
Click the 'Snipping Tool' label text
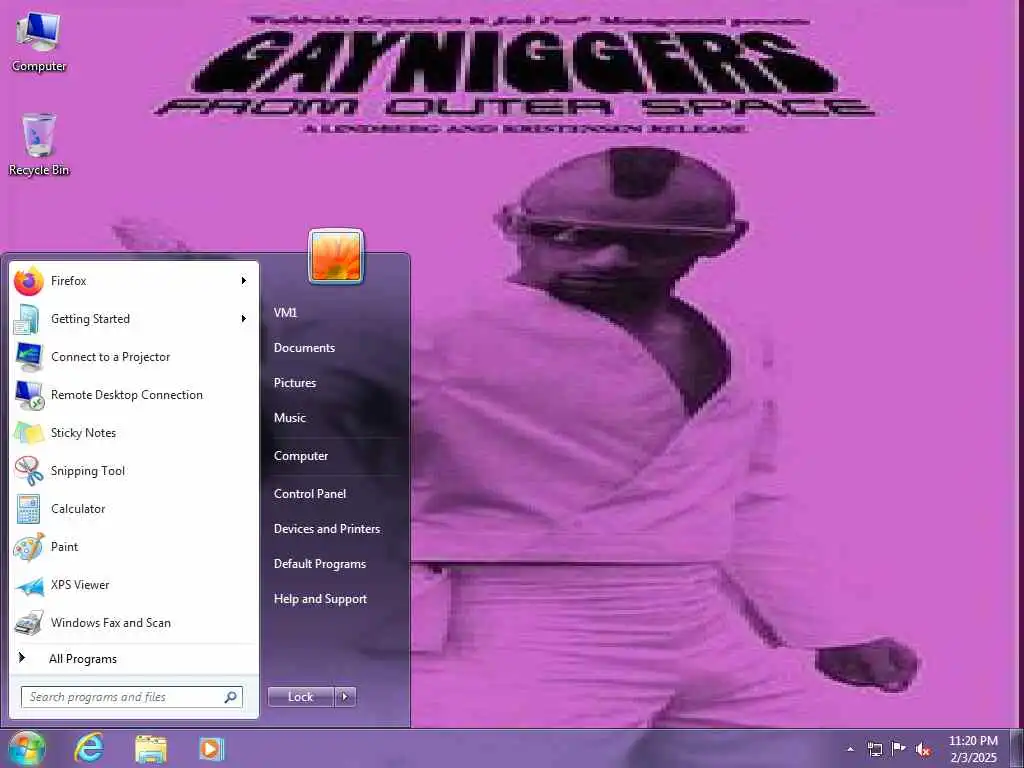coord(88,471)
